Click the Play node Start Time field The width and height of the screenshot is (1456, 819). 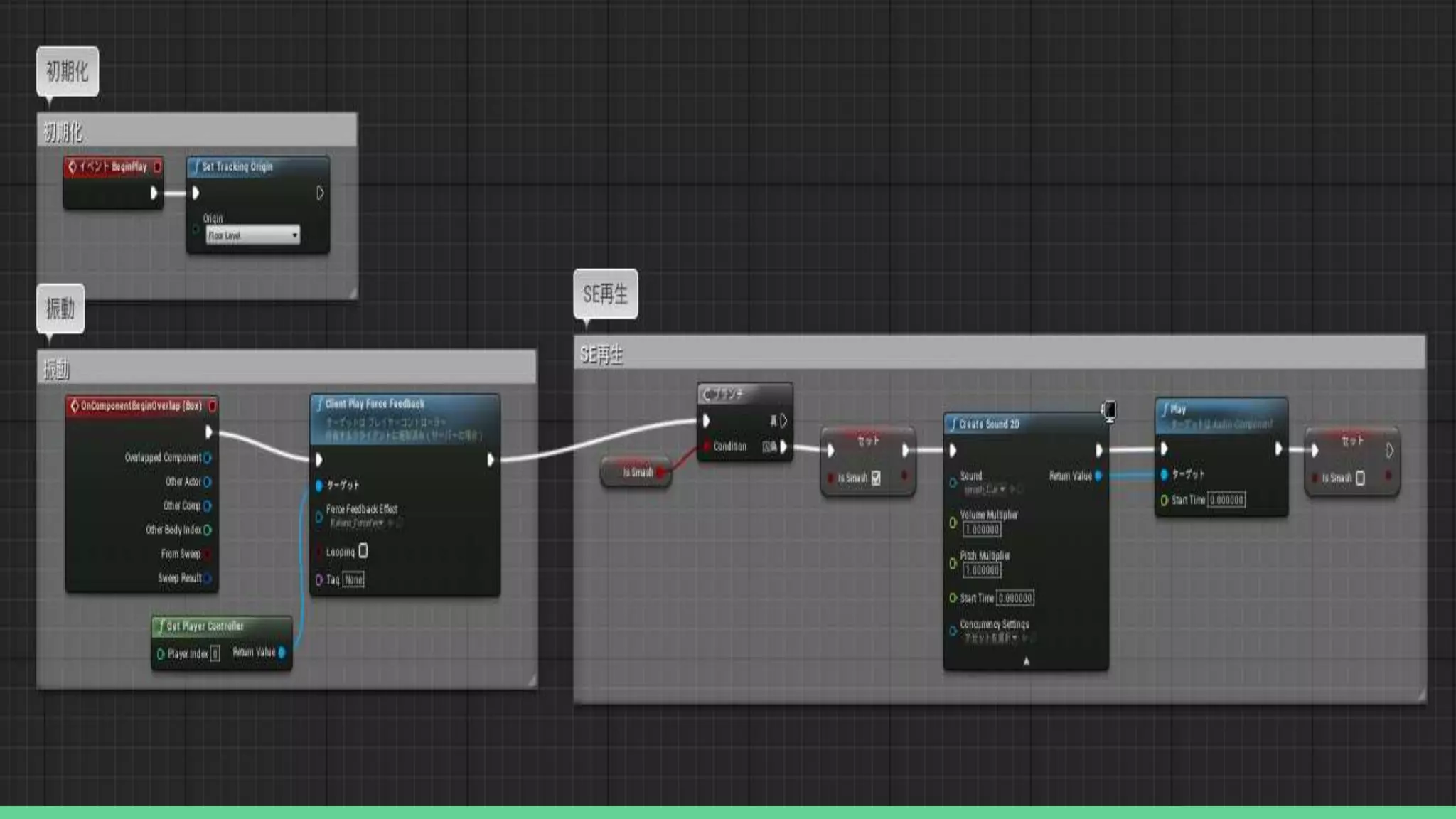point(1226,500)
